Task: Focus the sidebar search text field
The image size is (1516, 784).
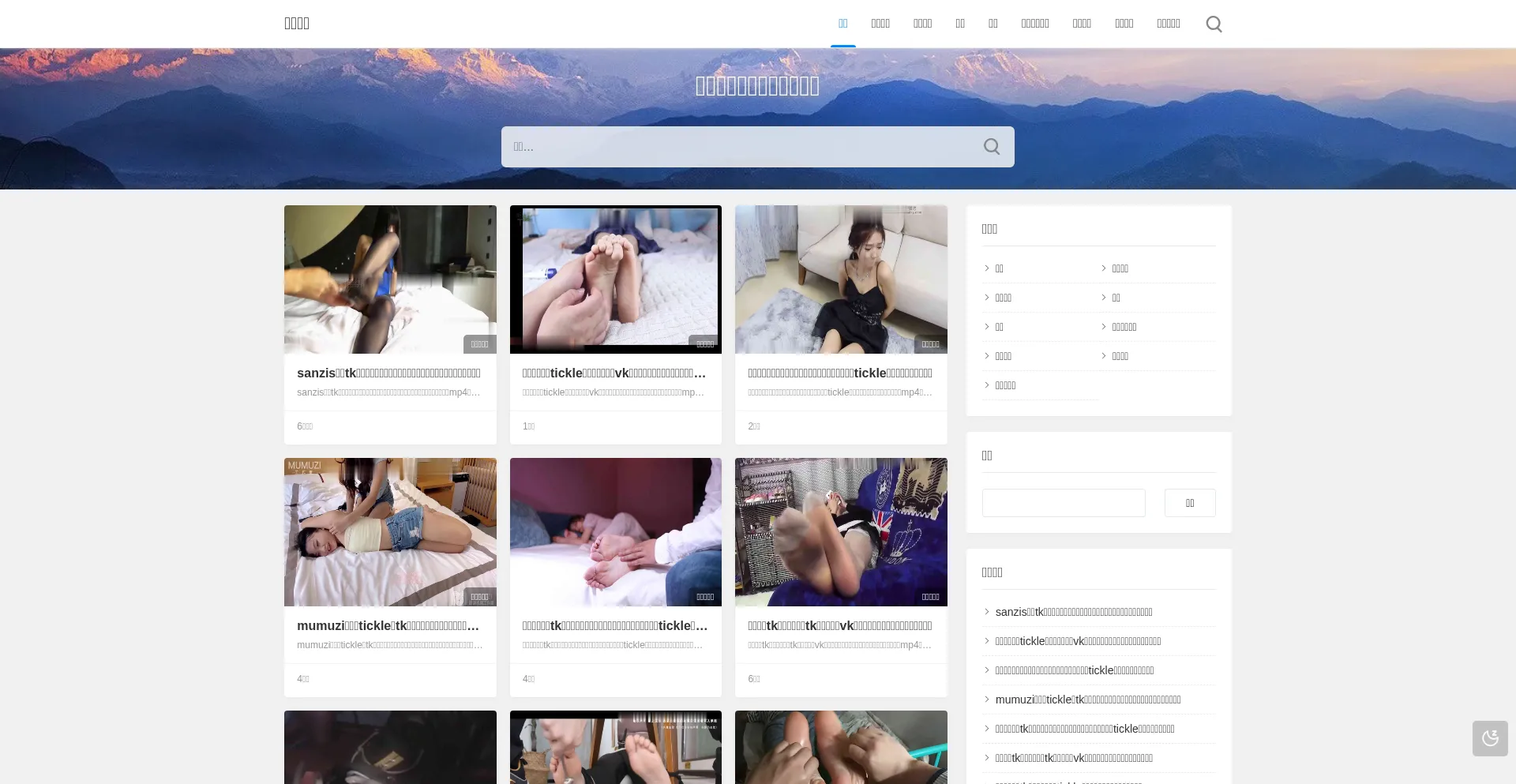Action: [1064, 503]
